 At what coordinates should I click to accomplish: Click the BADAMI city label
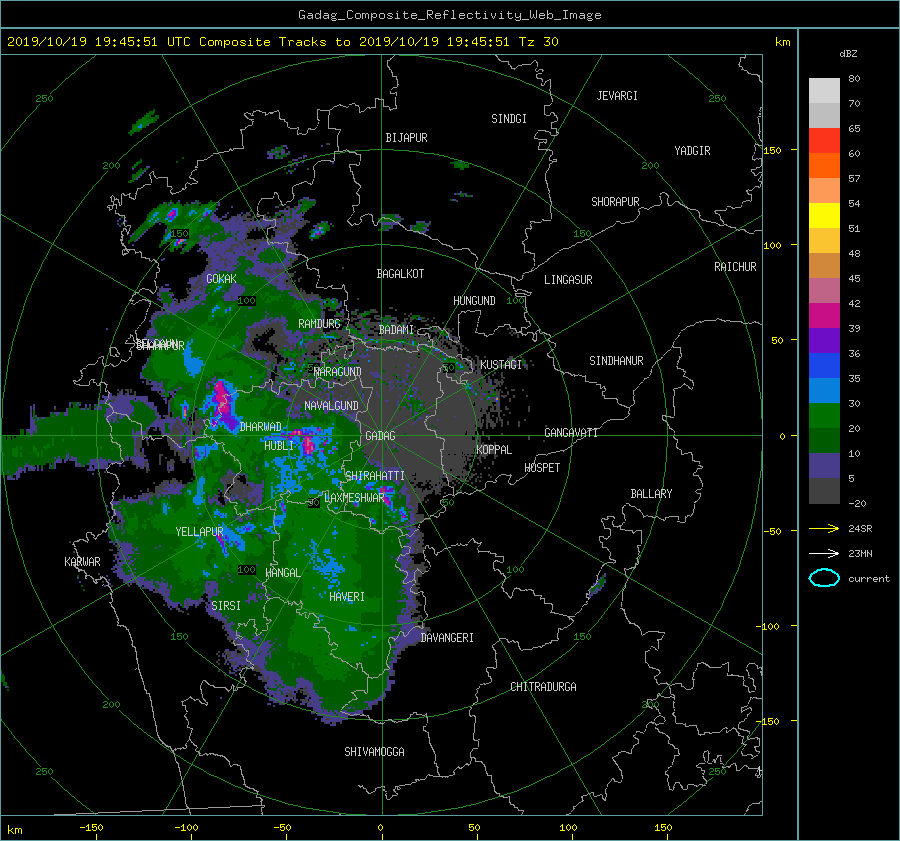click(x=396, y=330)
